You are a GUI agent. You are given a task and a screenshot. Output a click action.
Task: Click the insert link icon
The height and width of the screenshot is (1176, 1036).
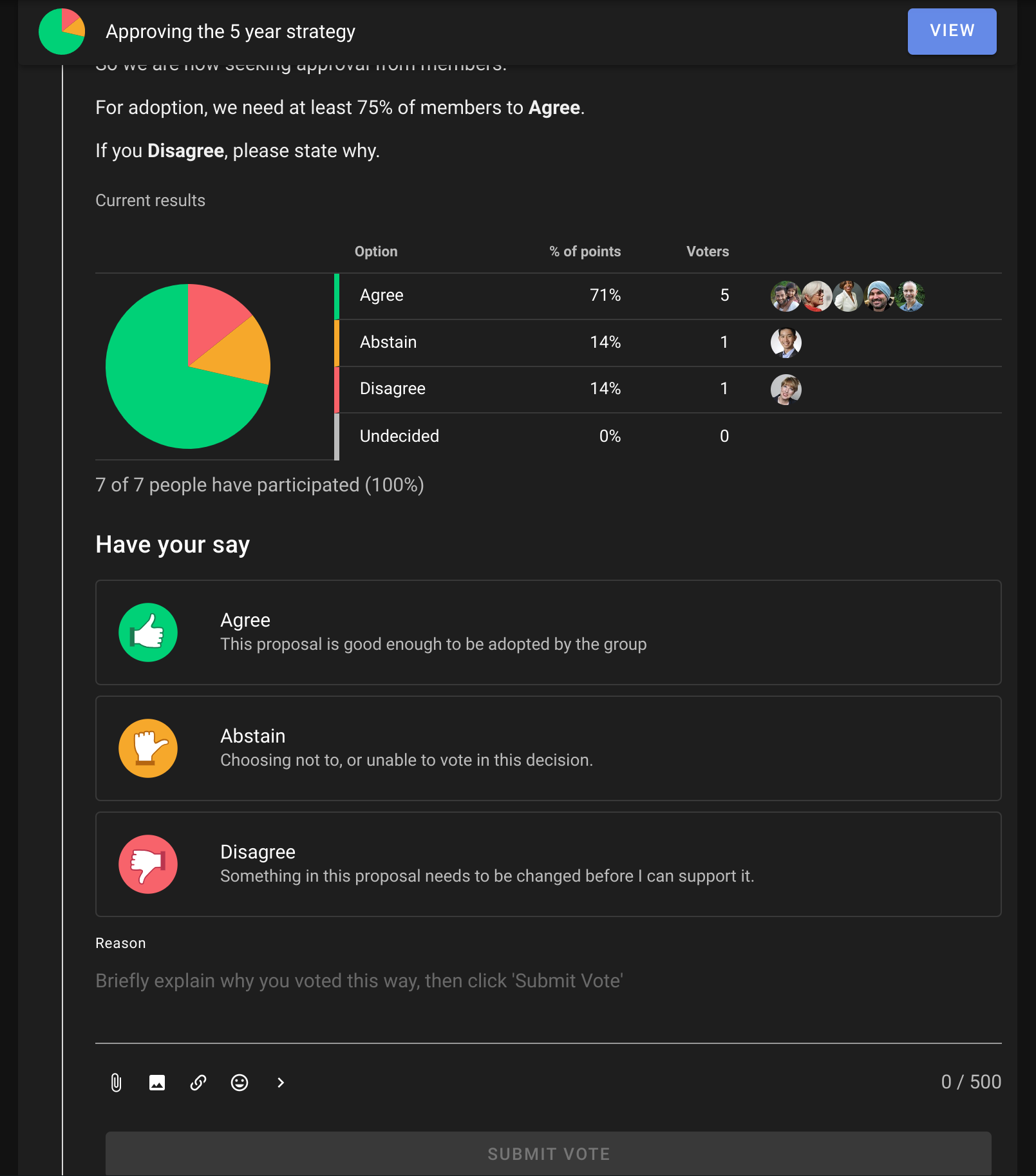pyautogui.click(x=198, y=1083)
